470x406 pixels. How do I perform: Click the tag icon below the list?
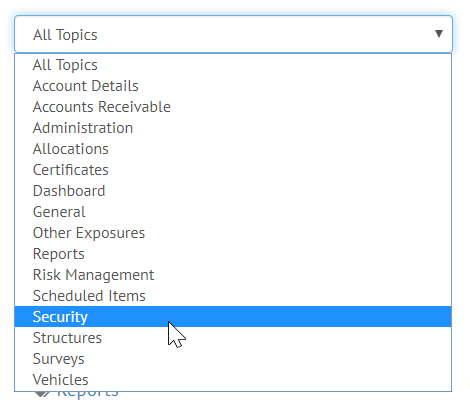(x=42, y=394)
